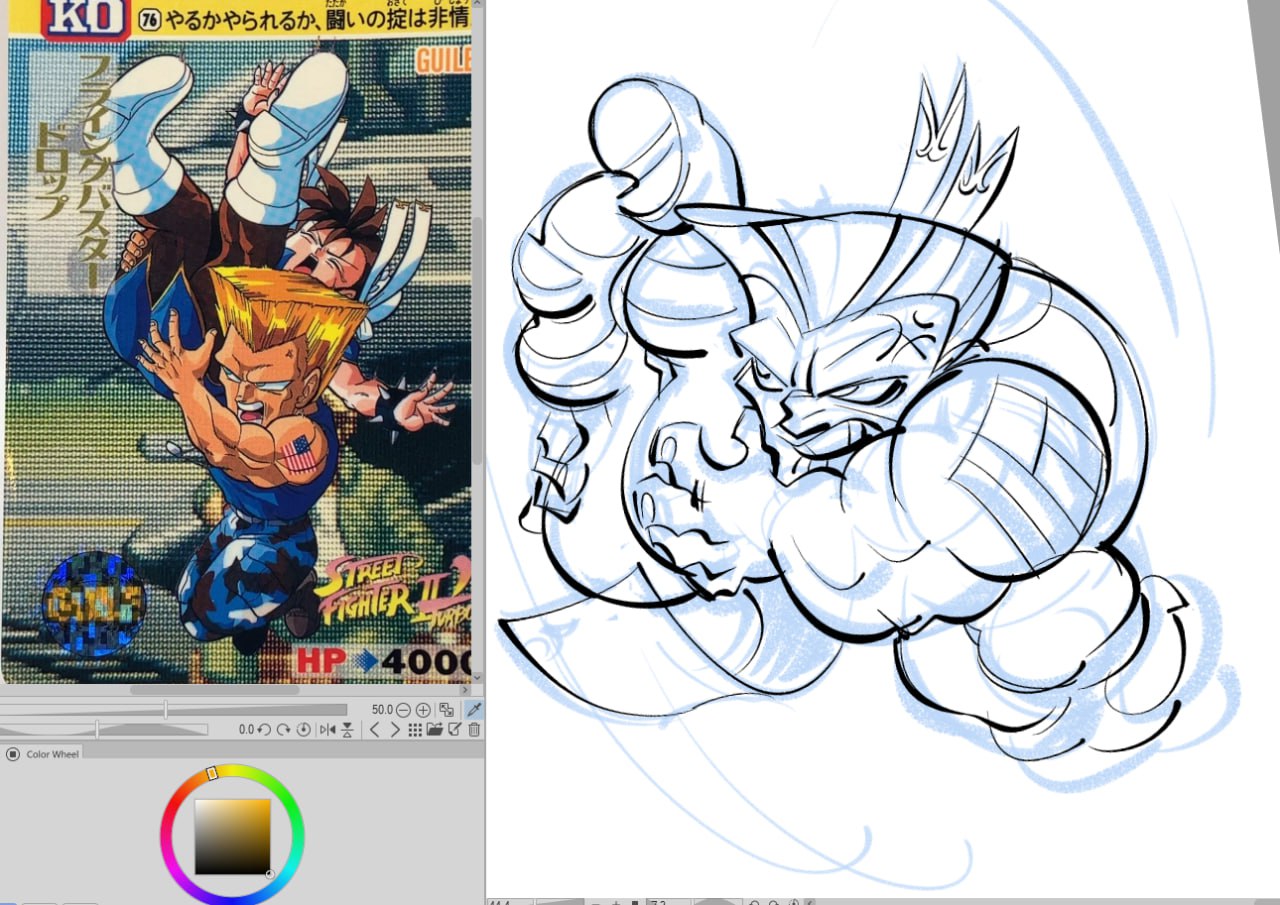Zoom out the Sub View image
The height and width of the screenshot is (905, 1280).
(x=404, y=709)
